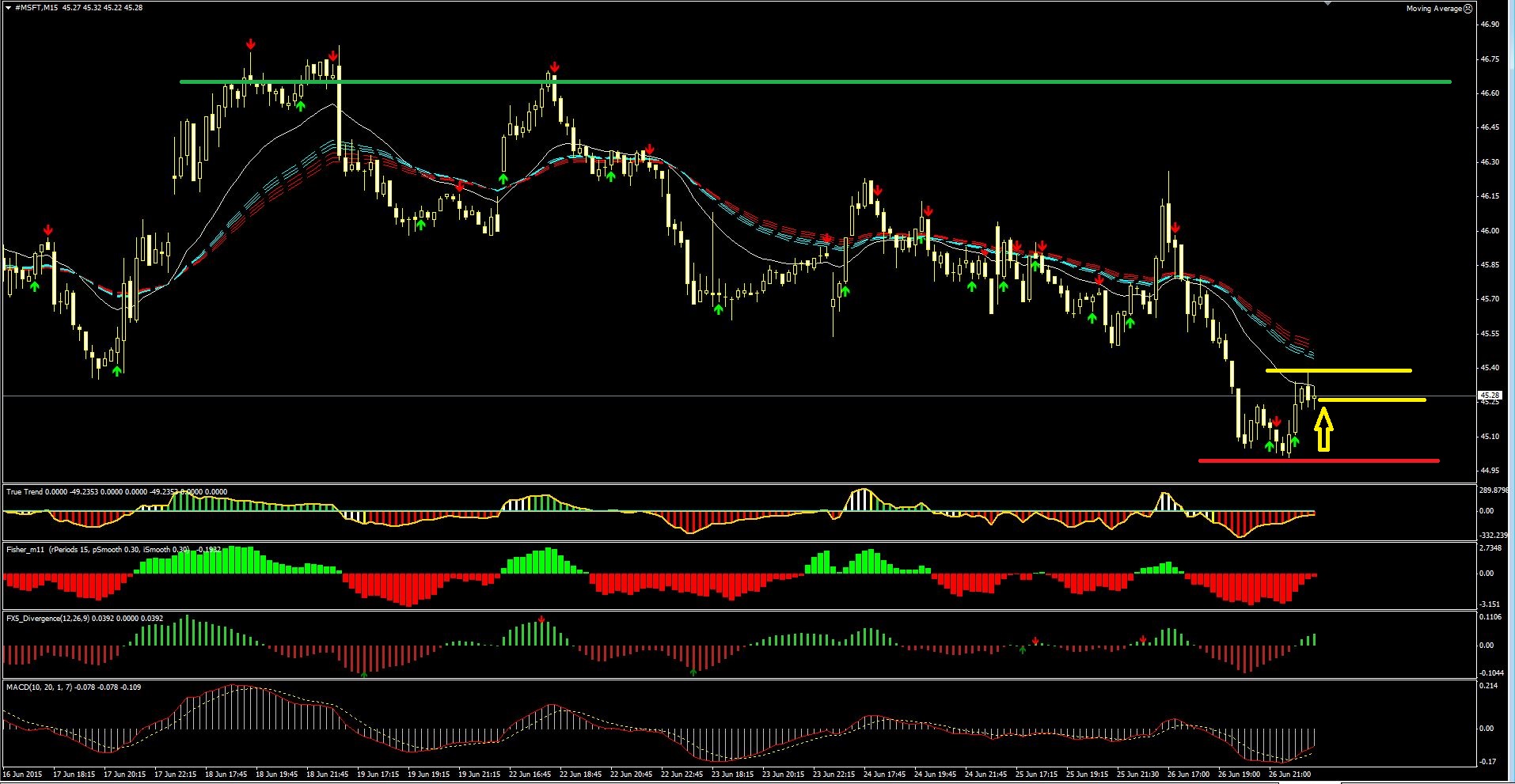Click the "22 Jun 16:45" time axis label
1515x784 pixels.
[x=530, y=775]
